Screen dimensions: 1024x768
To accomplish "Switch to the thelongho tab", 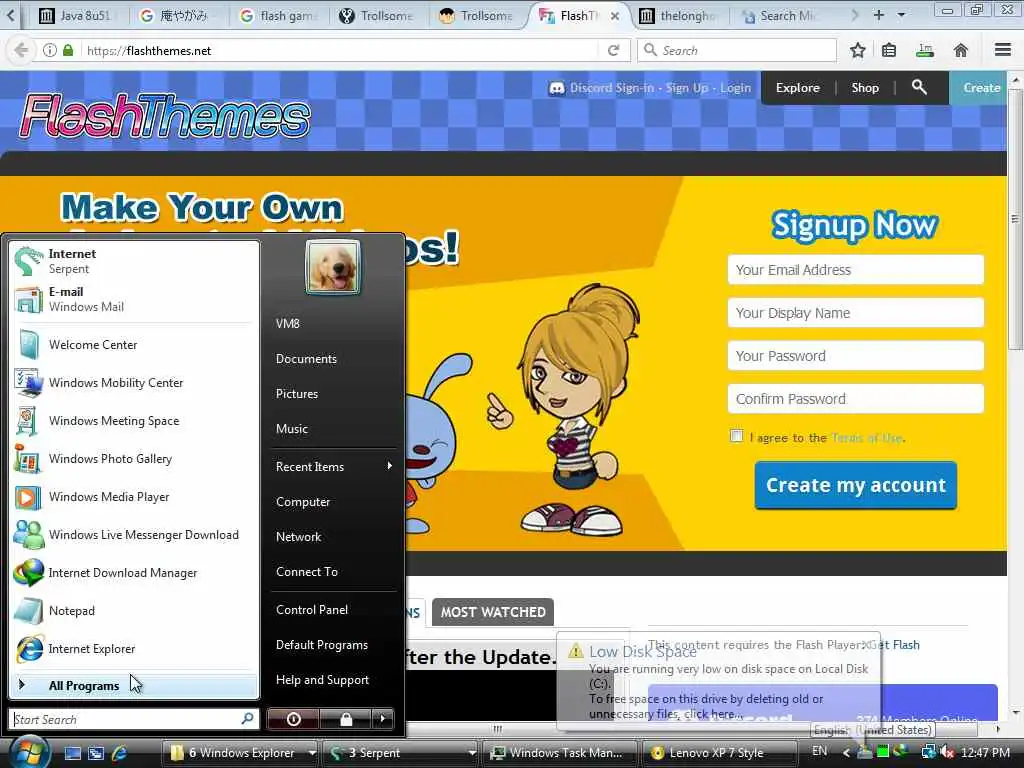I will (680, 16).
